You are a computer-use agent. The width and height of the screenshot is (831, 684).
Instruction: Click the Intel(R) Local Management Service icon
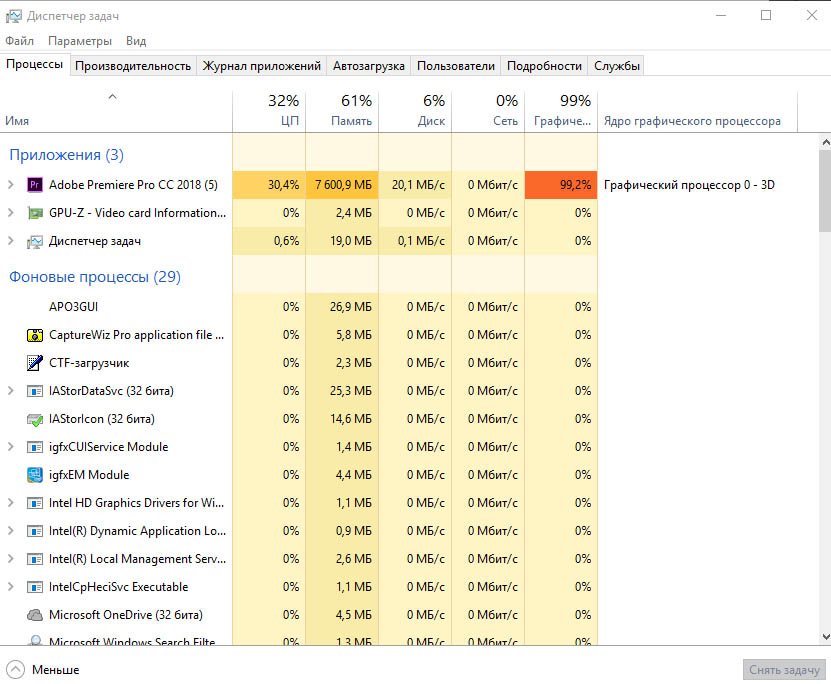click(34, 559)
